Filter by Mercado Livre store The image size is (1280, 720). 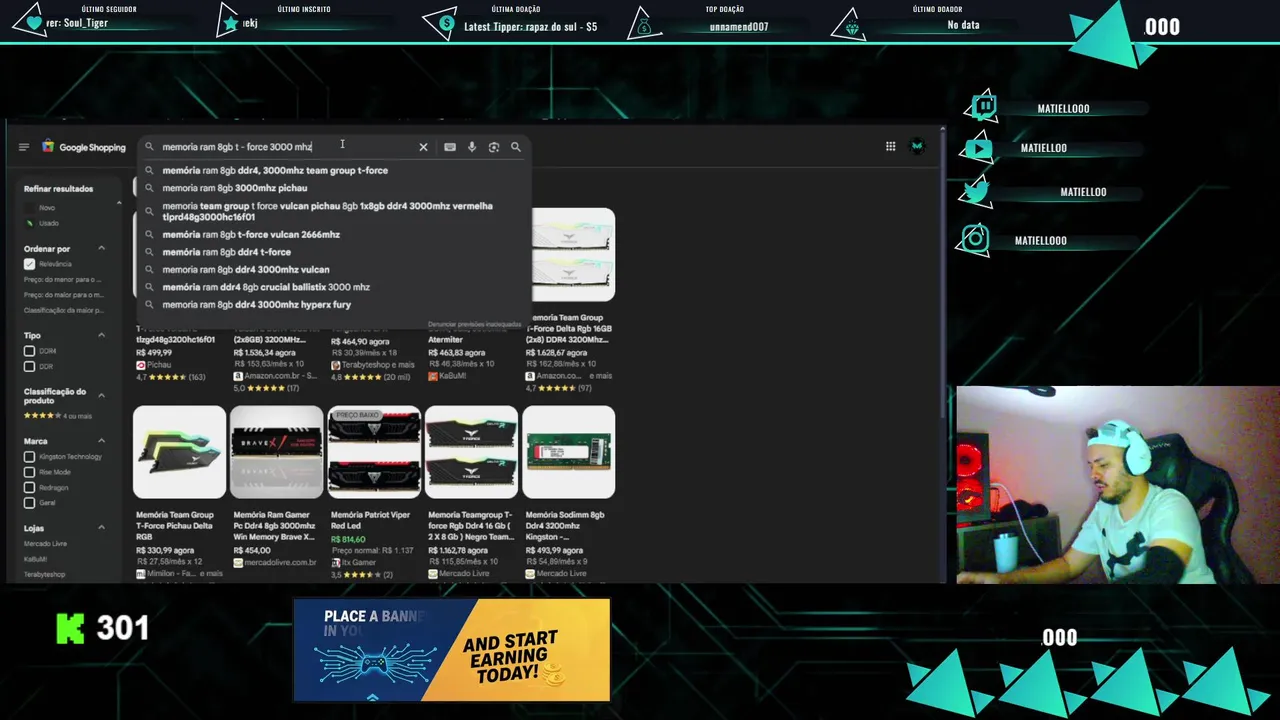coord(45,544)
